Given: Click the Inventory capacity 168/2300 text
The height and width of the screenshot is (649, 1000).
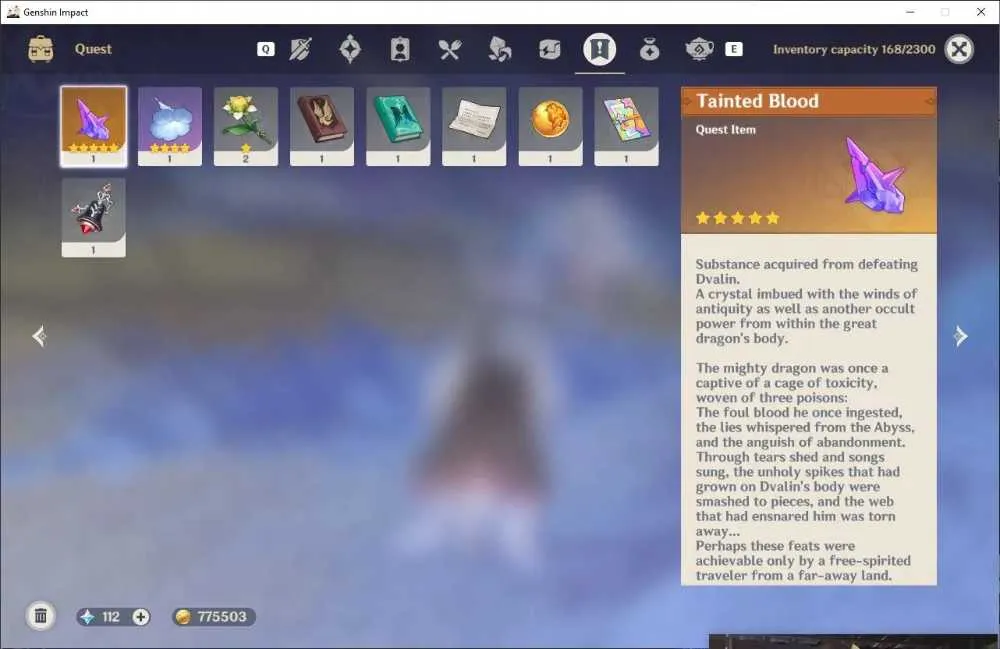Looking at the screenshot, I should 854,49.
